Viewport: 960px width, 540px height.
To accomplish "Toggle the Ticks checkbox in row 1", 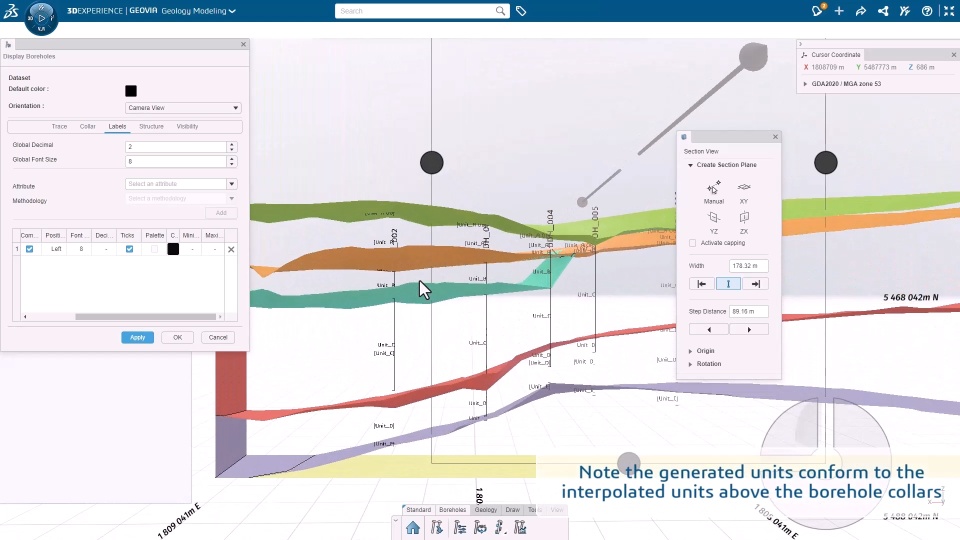I will coord(129,249).
